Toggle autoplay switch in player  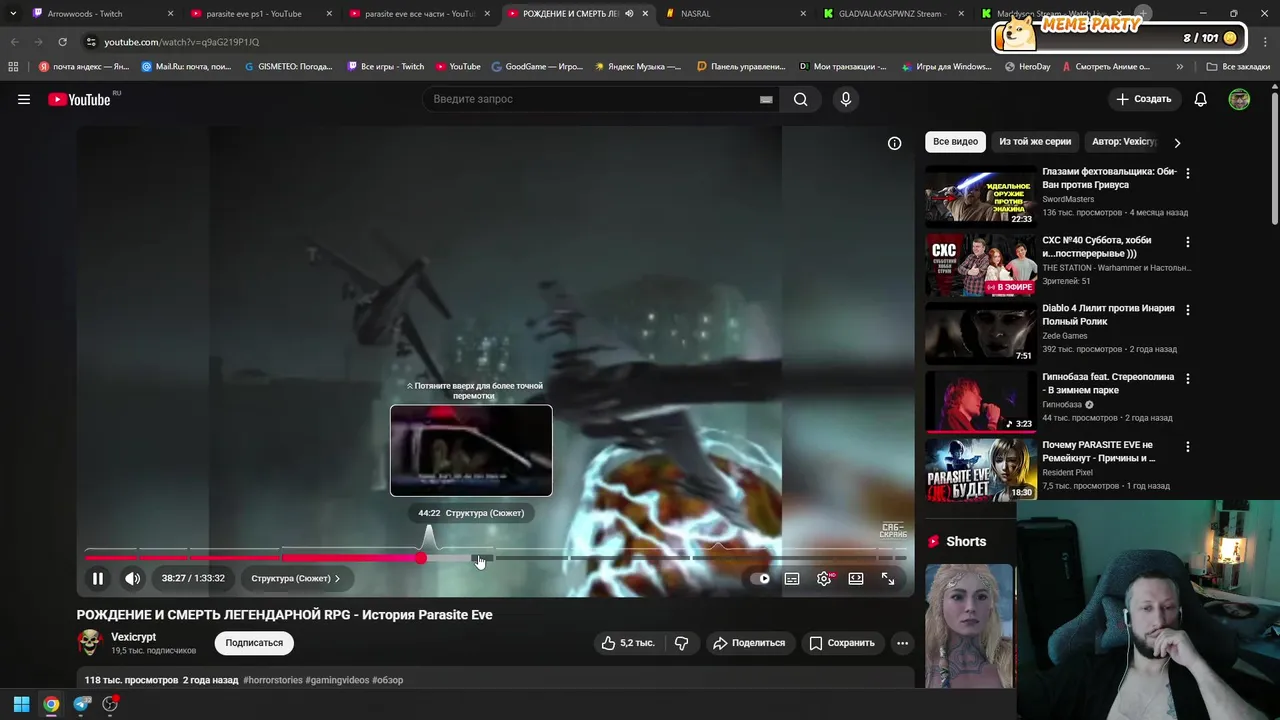761,578
